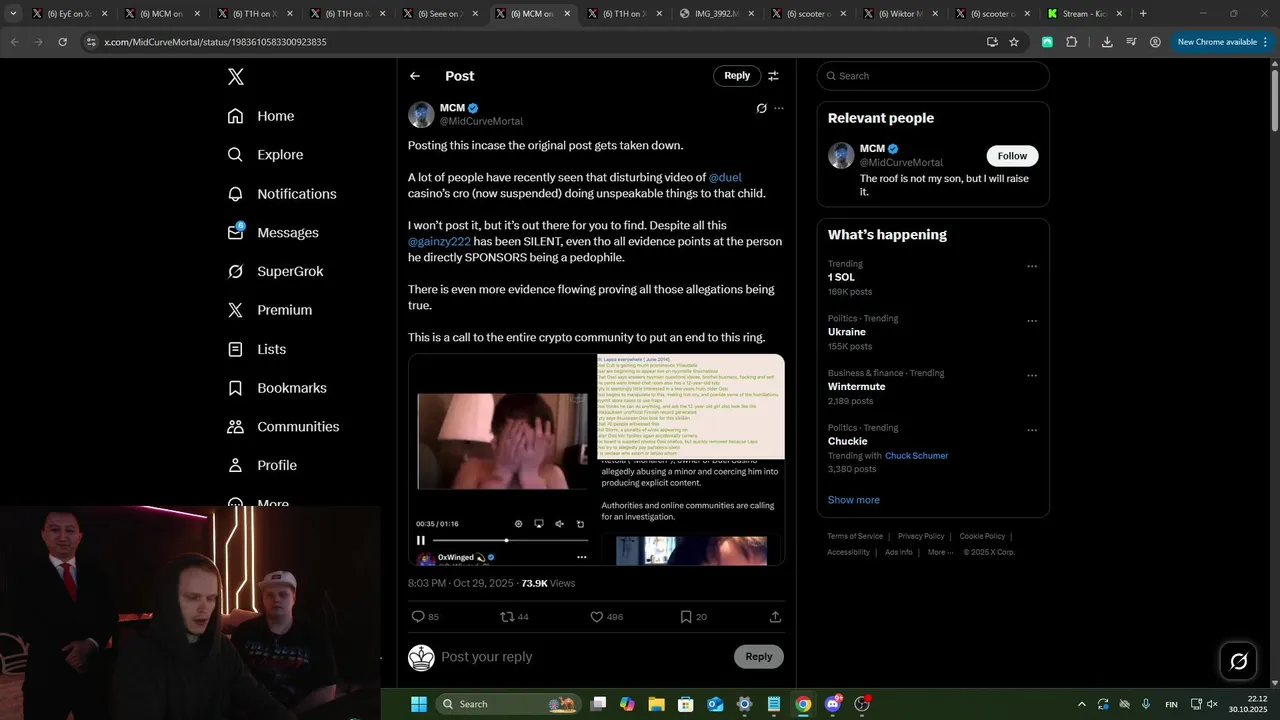Open Windows Start menu
The image size is (1280, 720).
(x=418, y=704)
